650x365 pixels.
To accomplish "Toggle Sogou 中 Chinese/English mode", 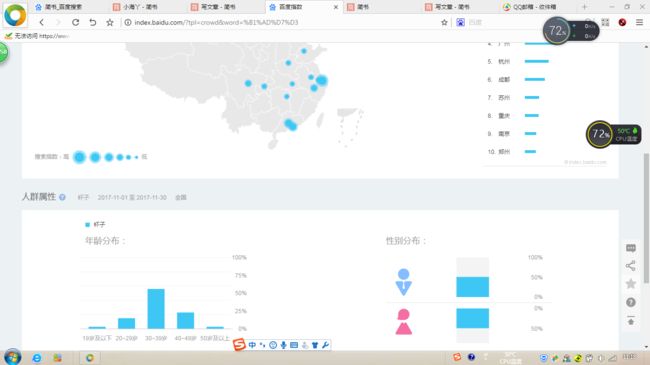I will [252, 345].
